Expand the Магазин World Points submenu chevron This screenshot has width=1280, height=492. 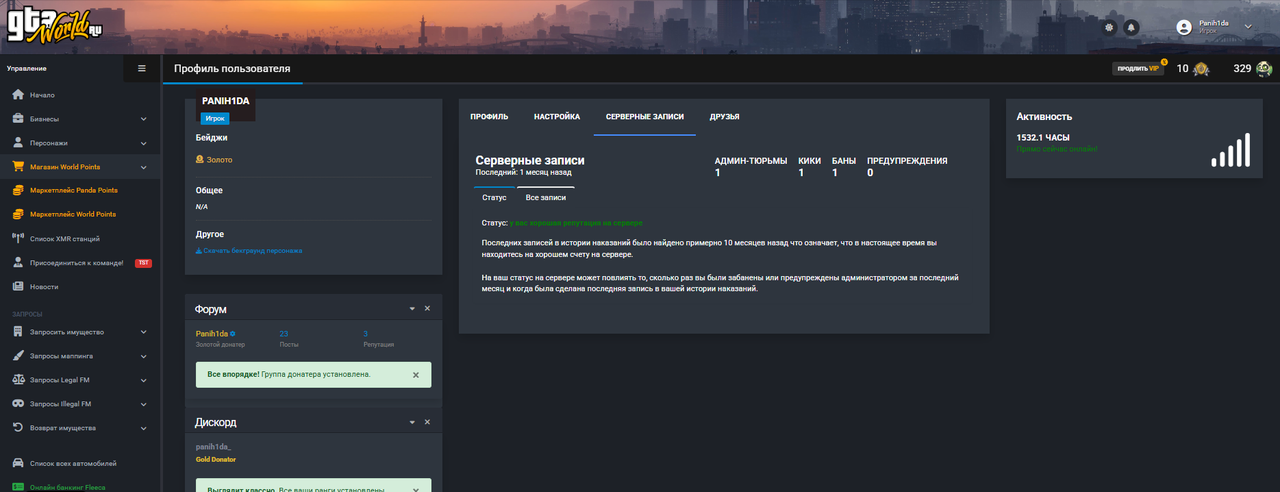(143, 167)
